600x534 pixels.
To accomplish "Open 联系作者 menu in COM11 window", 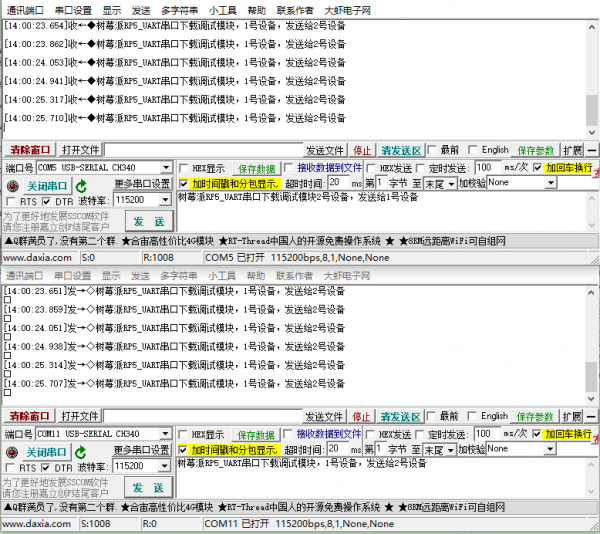I will point(295,276).
